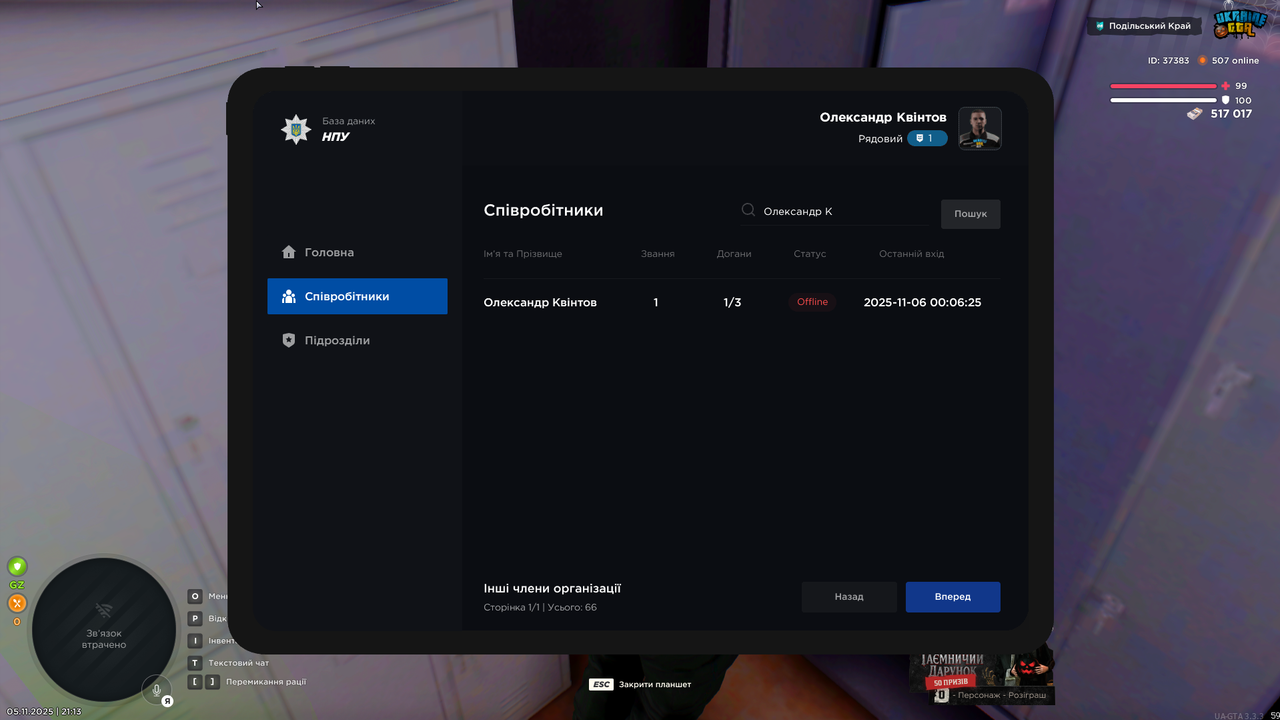Click the Олександр Квінтов profile name
The height and width of the screenshot is (720, 1280).
[x=883, y=118]
